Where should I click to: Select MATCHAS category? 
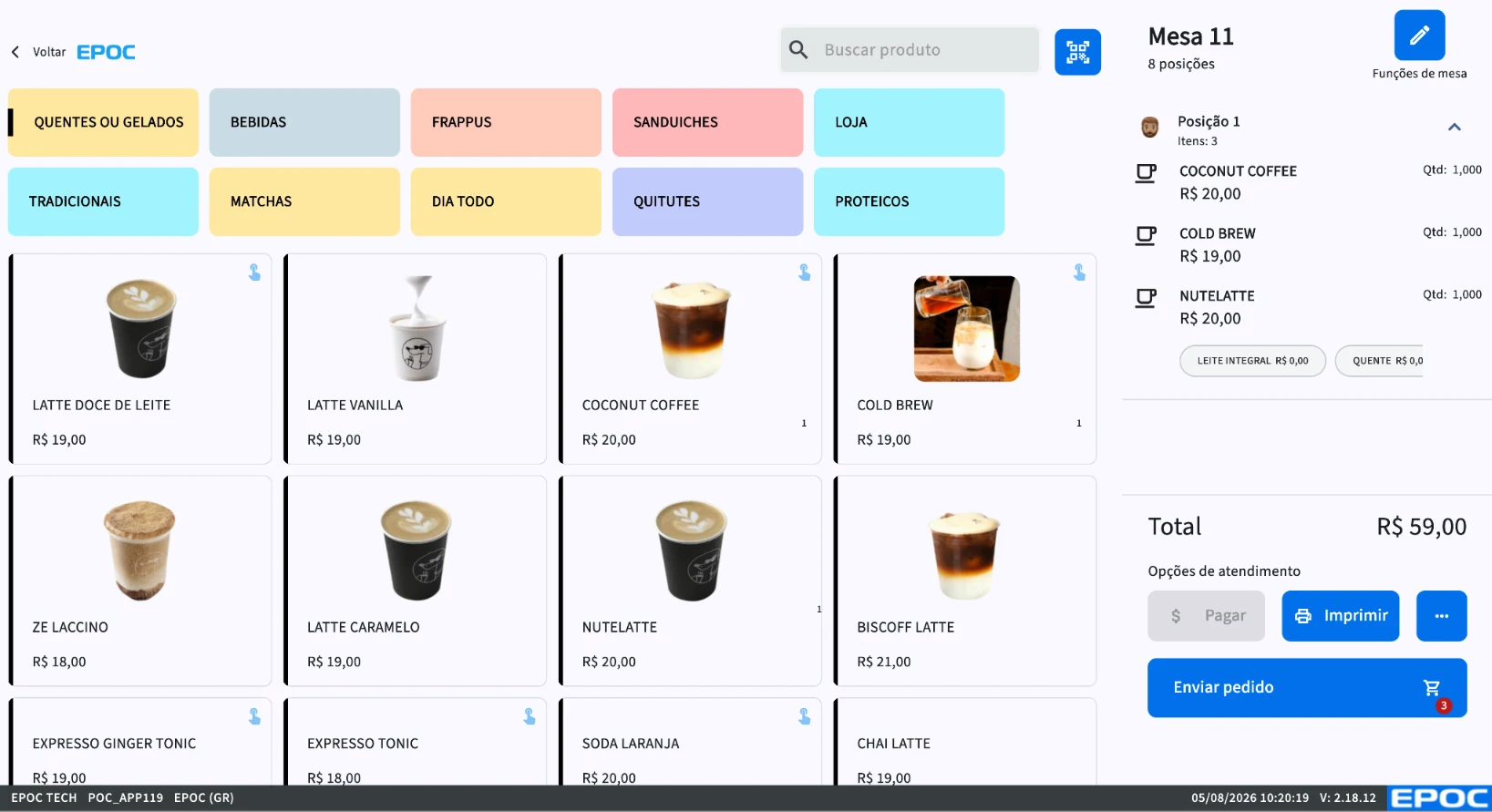tap(304, 201)
